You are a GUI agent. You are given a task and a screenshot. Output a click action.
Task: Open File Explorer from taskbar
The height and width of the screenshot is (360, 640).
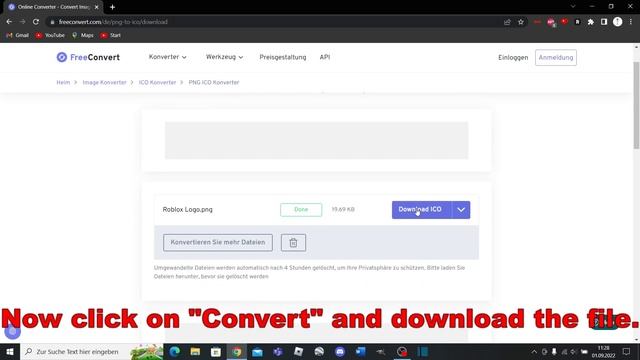tap(195, 351)
